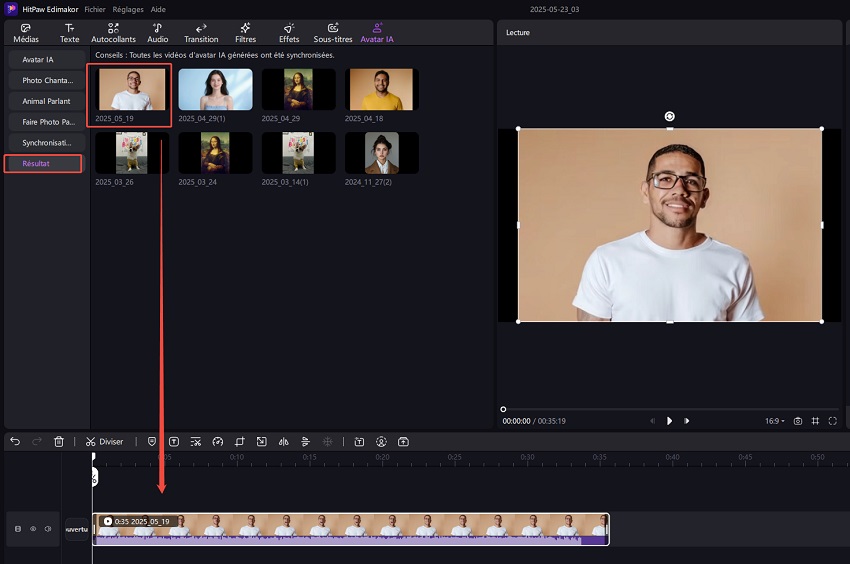
Task: Open the Effets tab
Action: tap(289, 33)
